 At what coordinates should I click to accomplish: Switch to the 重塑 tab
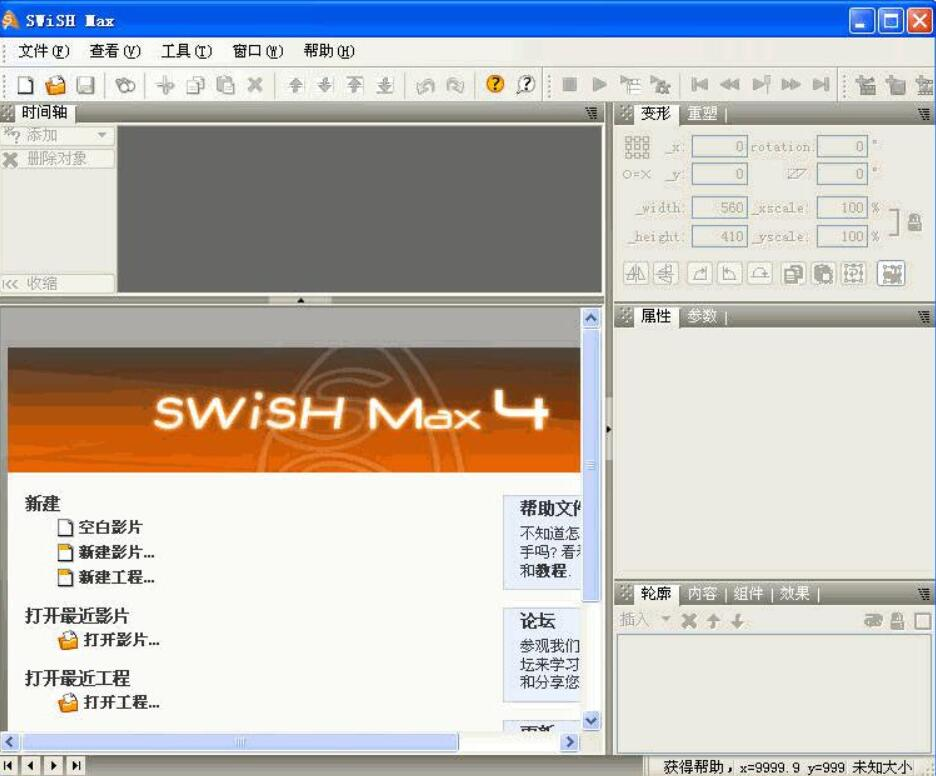(x=703, y=113)
